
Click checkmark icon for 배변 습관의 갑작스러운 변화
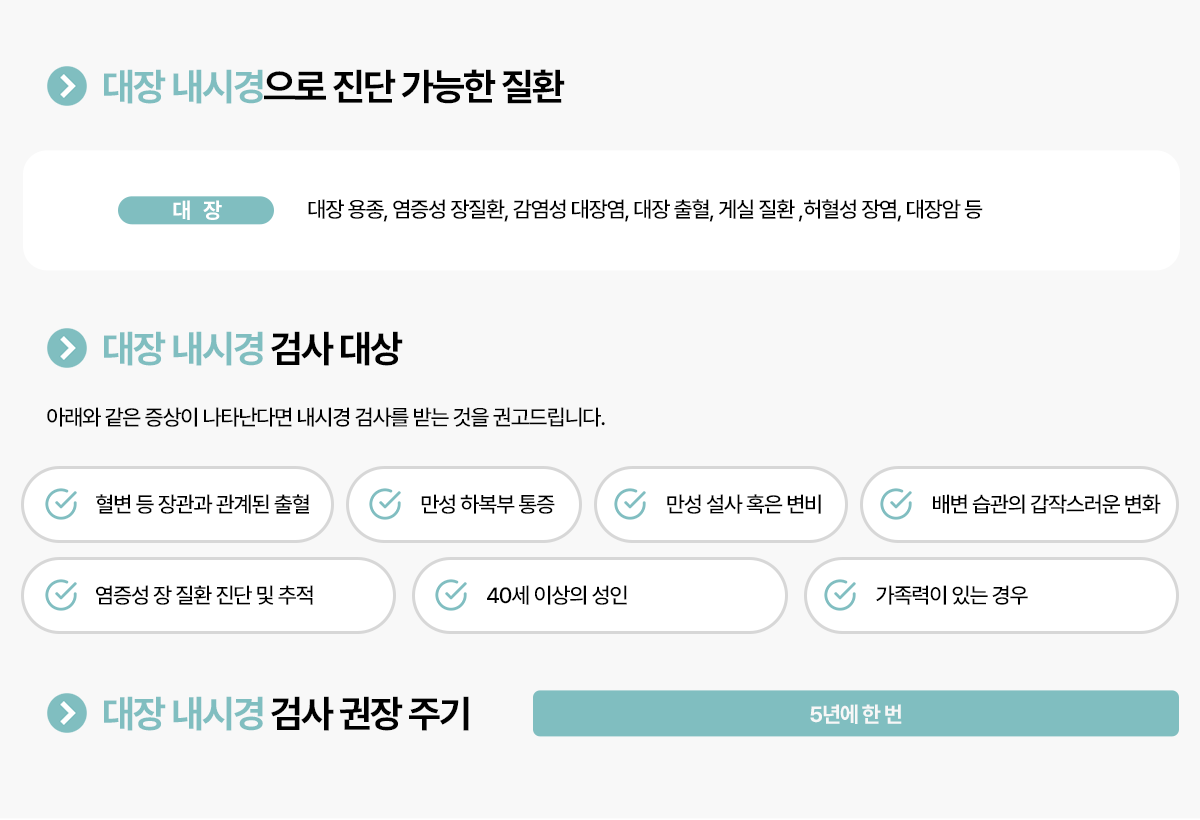[x=896, y=504]
